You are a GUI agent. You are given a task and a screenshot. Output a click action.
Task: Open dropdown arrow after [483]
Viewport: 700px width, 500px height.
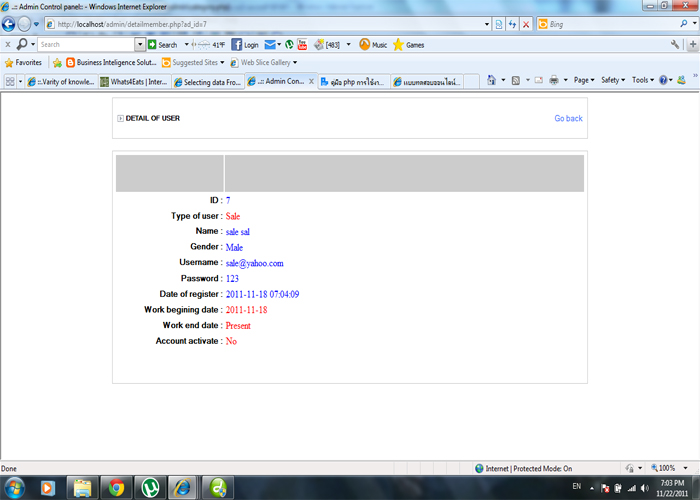(x=349, y=45)
